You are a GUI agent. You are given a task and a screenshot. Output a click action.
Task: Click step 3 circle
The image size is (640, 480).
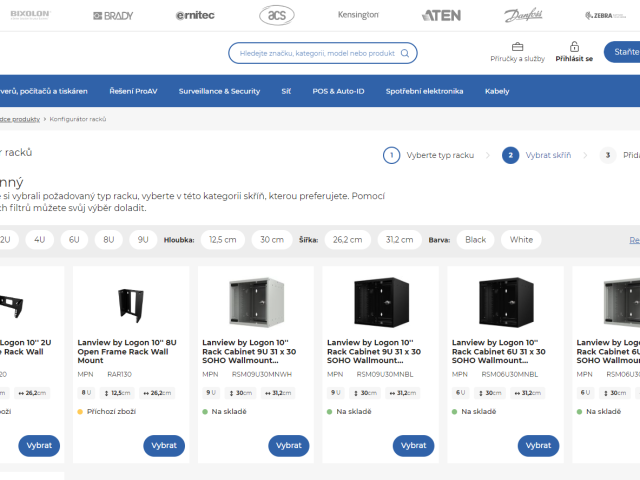[x=608, y=155]
